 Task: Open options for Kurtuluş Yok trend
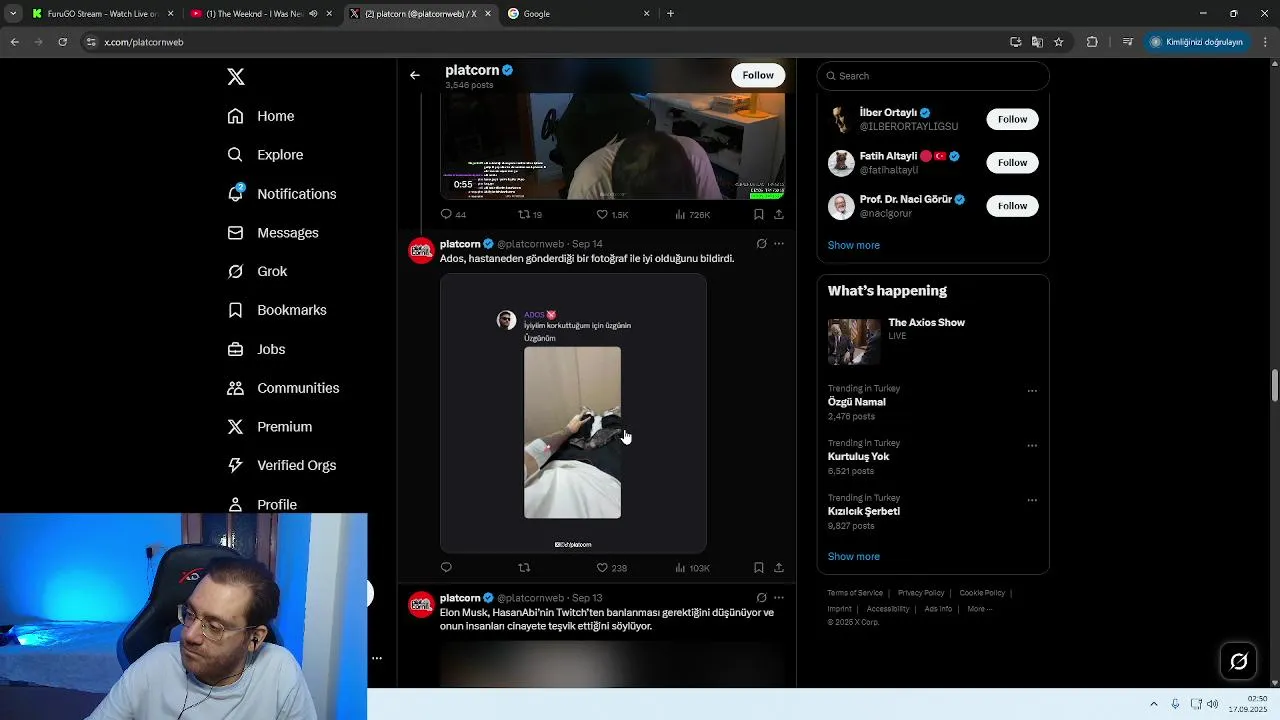tap(1032, 446)
